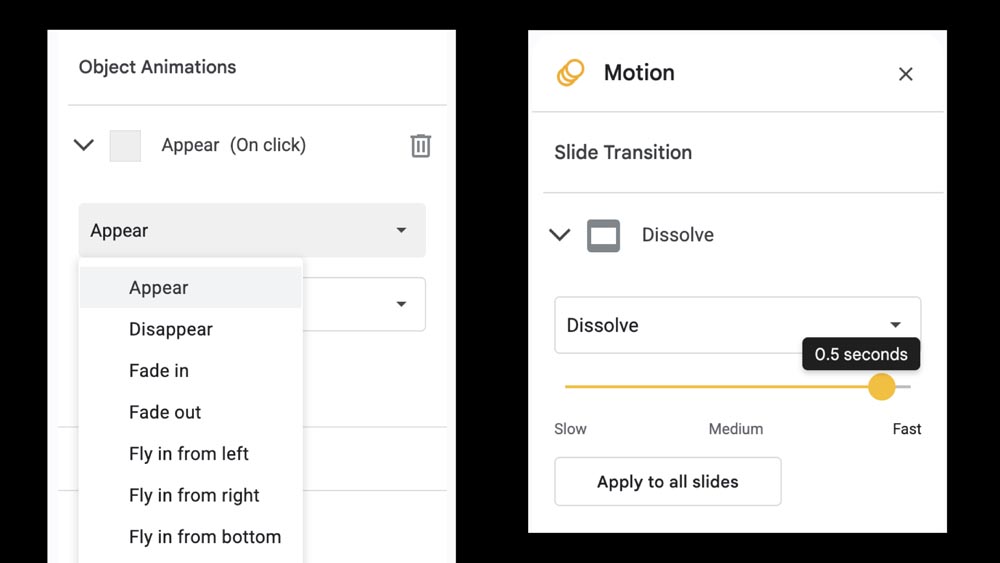Delete the Appear animation with trash icon

tap(421, 146)
